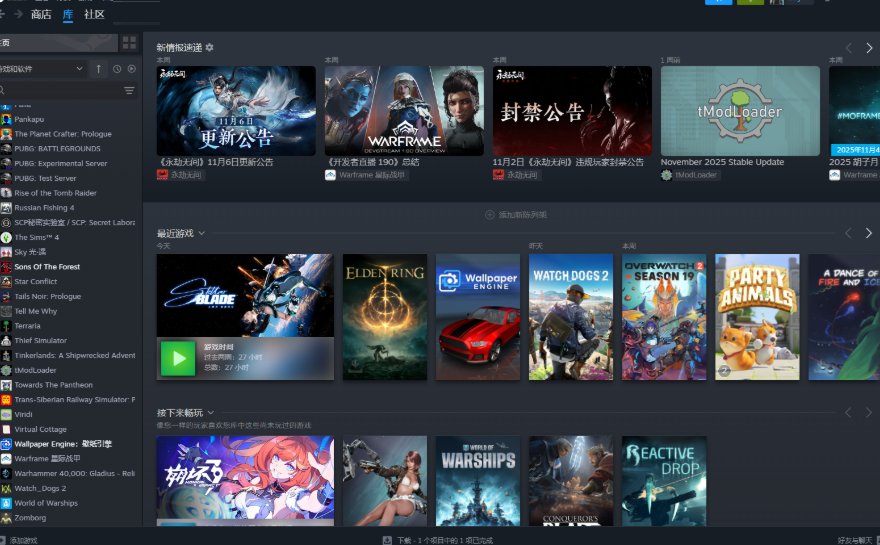Click the grid view icon beside library home
Screen dimensions: 880x545
click(129, 43)
